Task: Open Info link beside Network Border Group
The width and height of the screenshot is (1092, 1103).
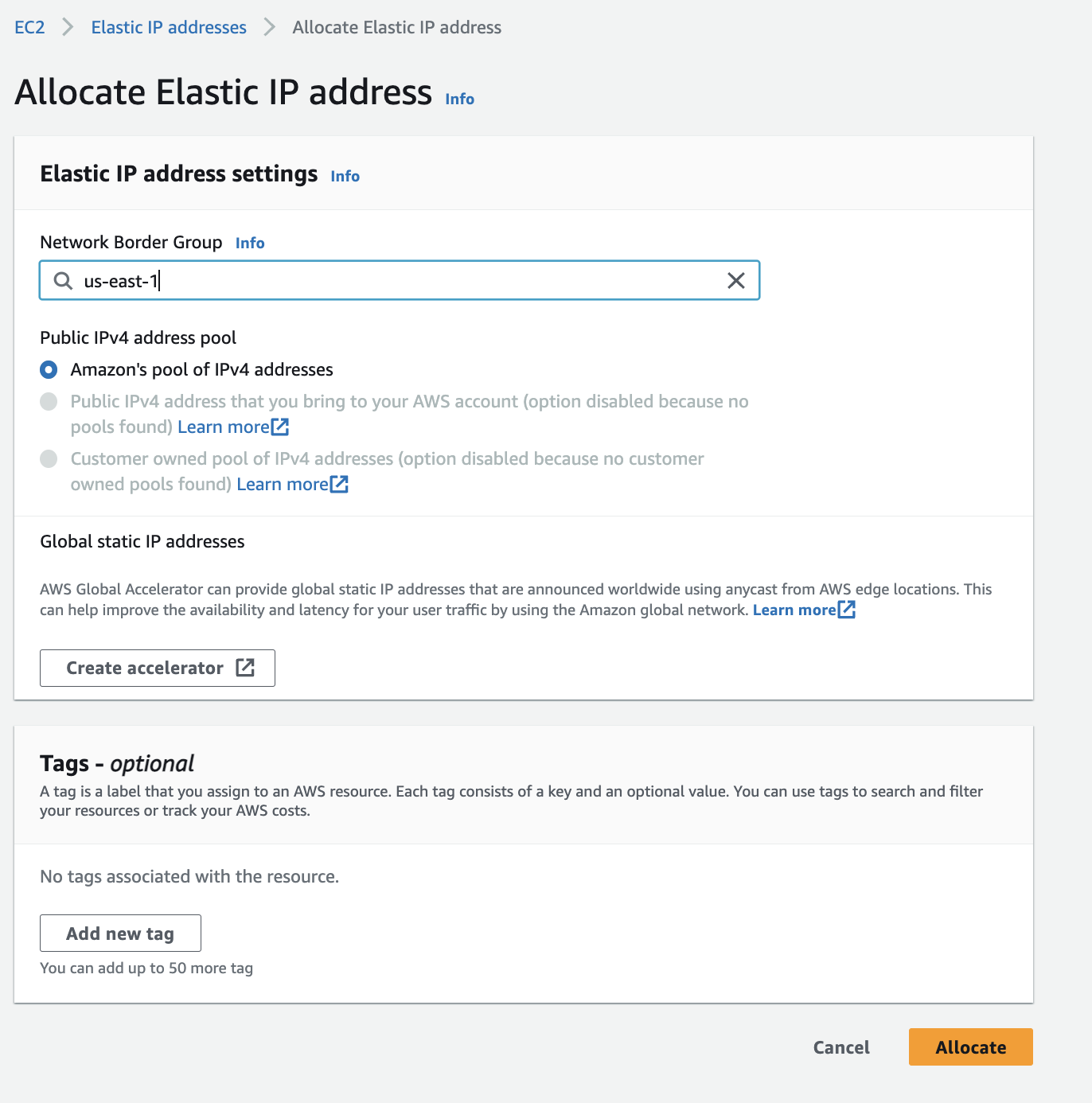Action: 250,244
